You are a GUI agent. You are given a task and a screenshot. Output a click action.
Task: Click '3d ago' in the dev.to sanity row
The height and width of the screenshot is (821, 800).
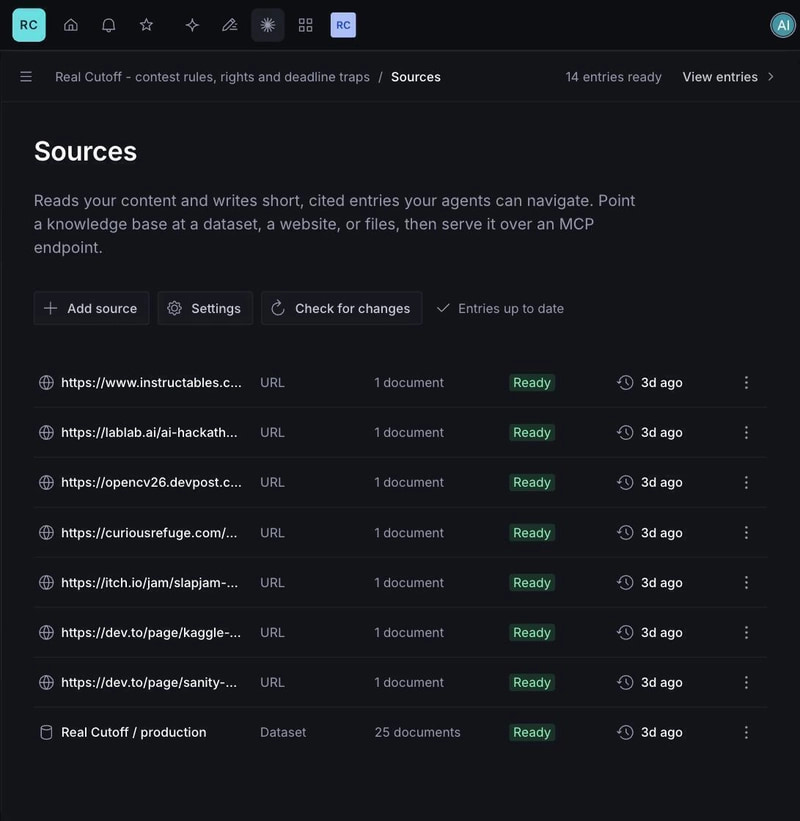[662, 682]
